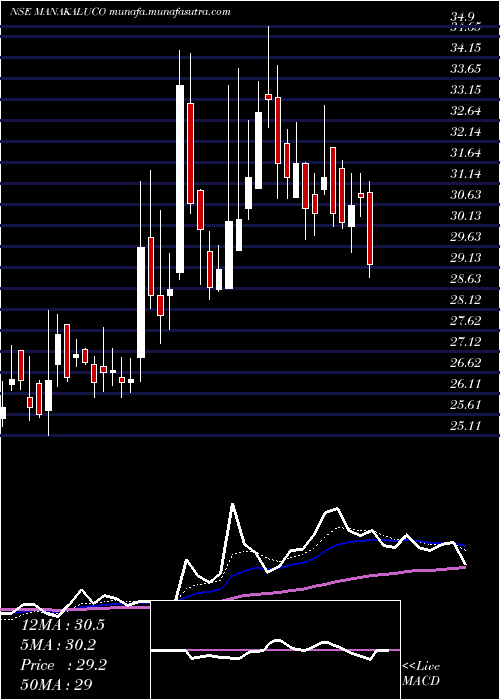
Task: Click the 5MA : 30.2 readout
Action: click(x=58, y=645)
